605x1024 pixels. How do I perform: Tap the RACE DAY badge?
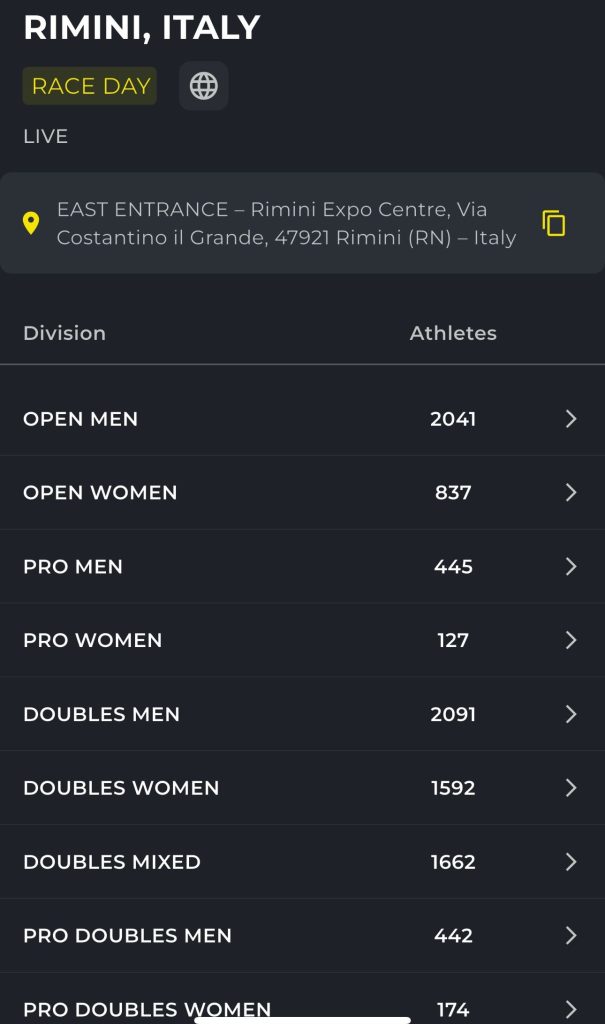point(90,86)
